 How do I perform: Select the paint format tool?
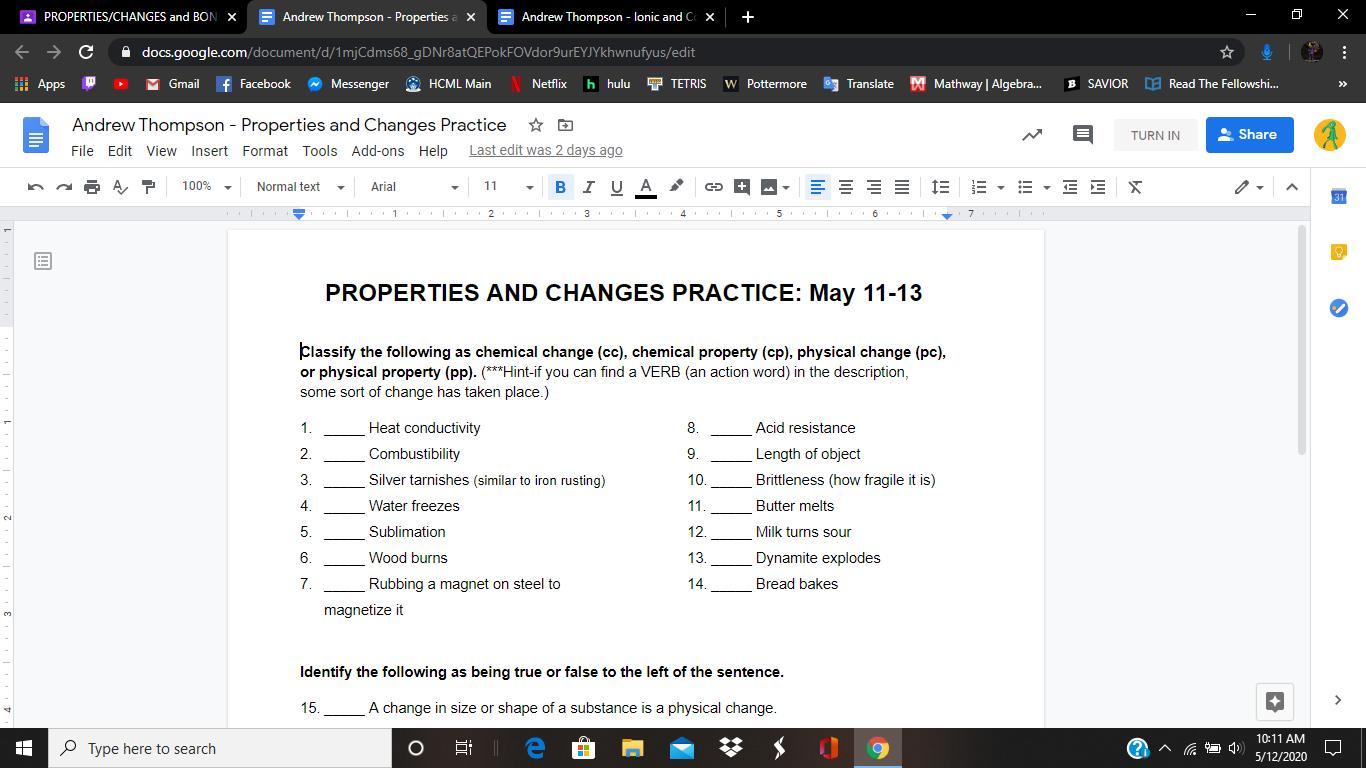tap(148, 187)
